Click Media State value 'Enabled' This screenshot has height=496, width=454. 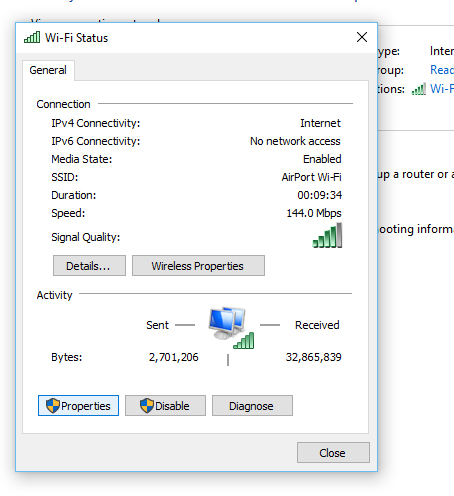(322, 159)
